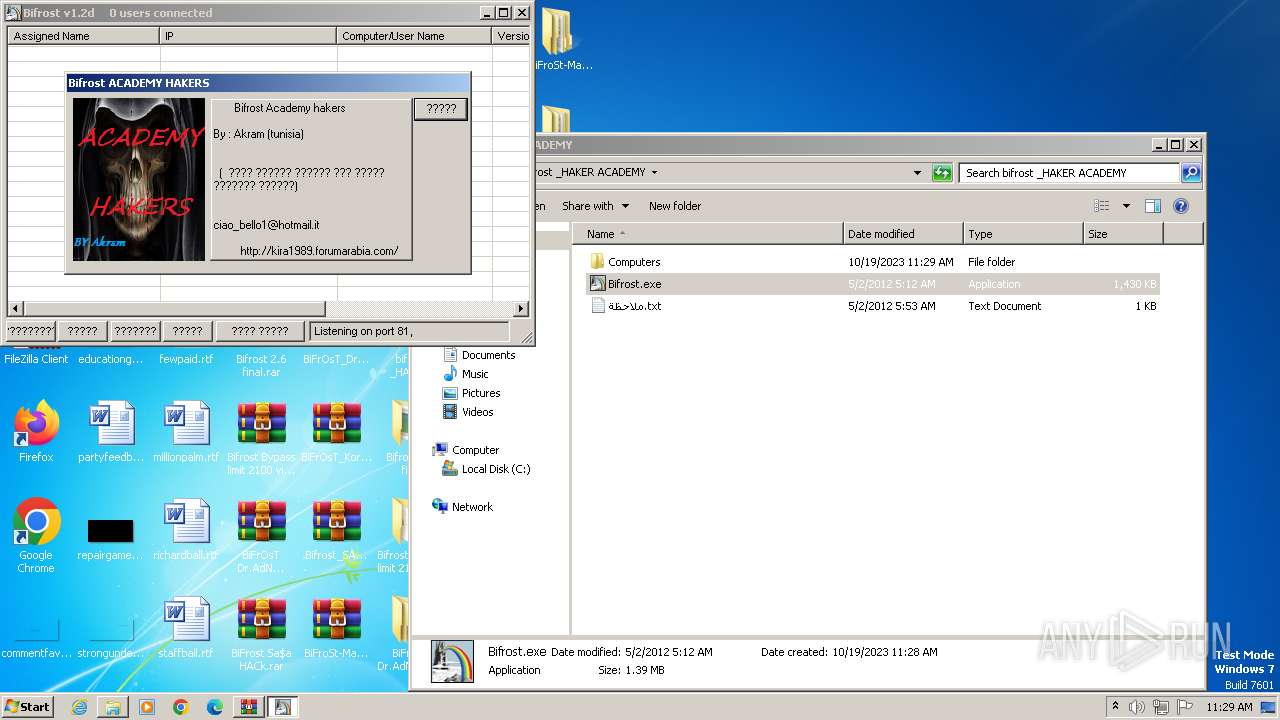Select the millionpalm.rtf document icon
Screen dimensions: 1280x720
(x=186, y=432)
